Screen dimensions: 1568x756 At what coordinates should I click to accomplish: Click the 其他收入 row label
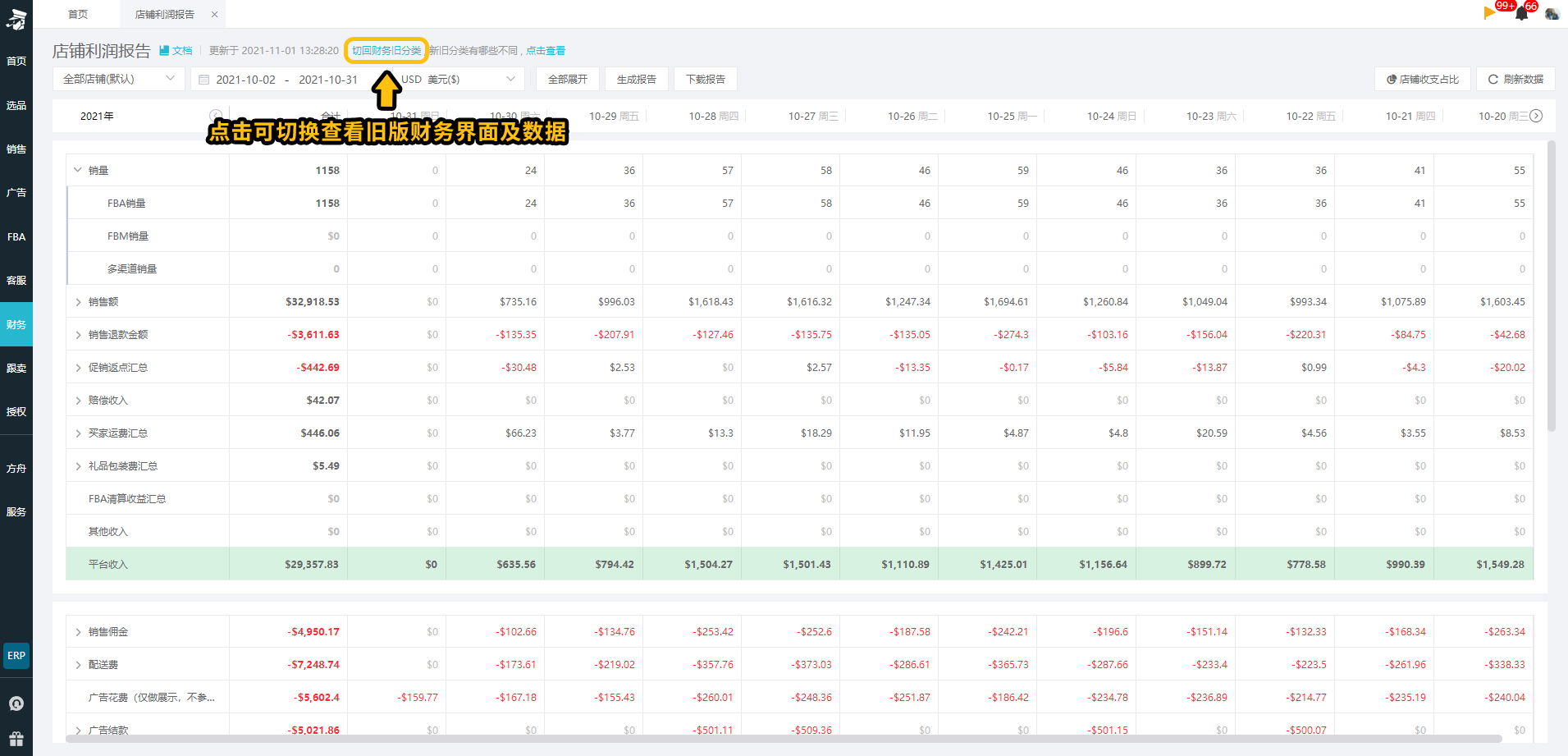click(108, 531)
